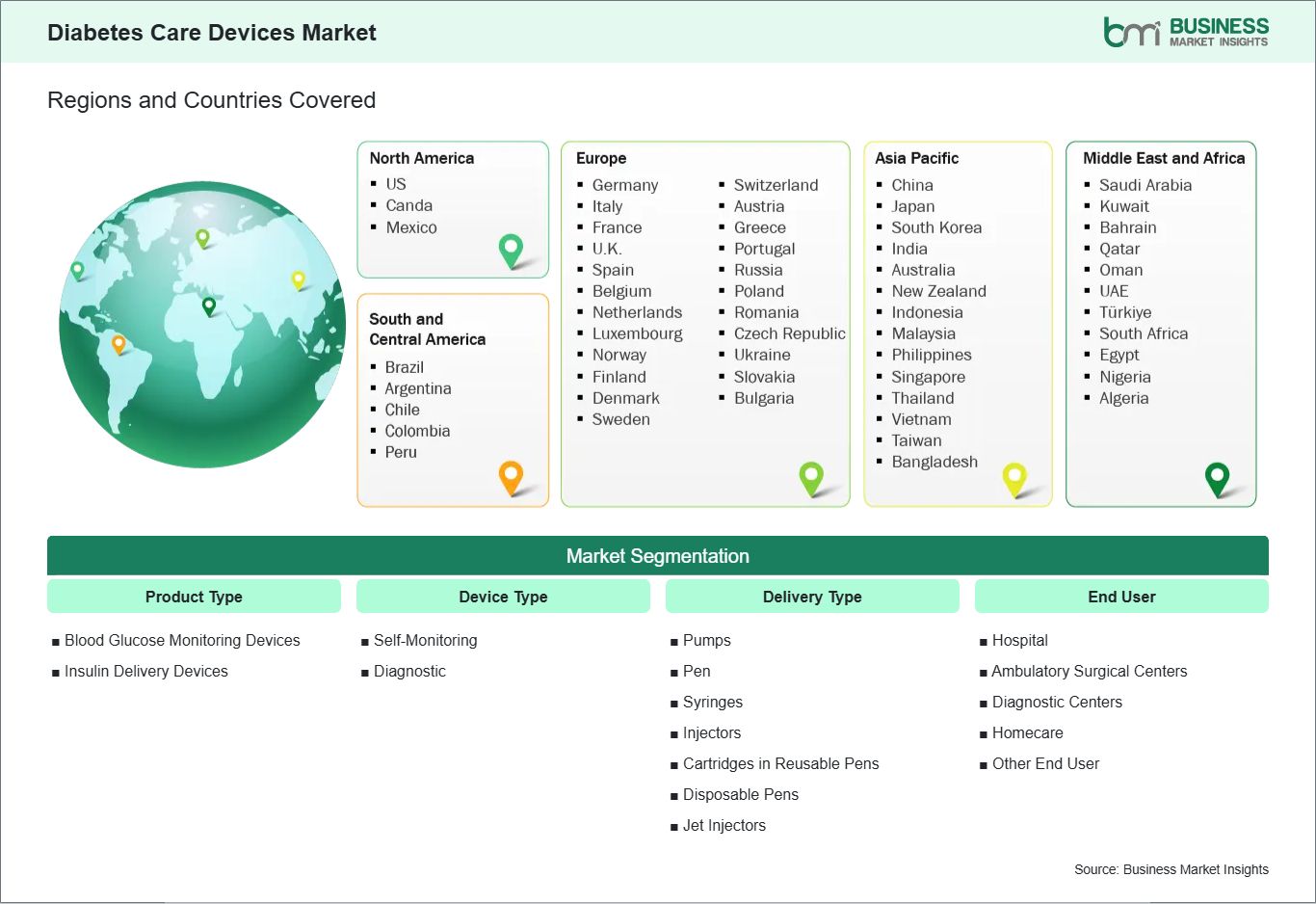Click the orange map pin on the globe
1316x904 pixels.
coord(118,343)
